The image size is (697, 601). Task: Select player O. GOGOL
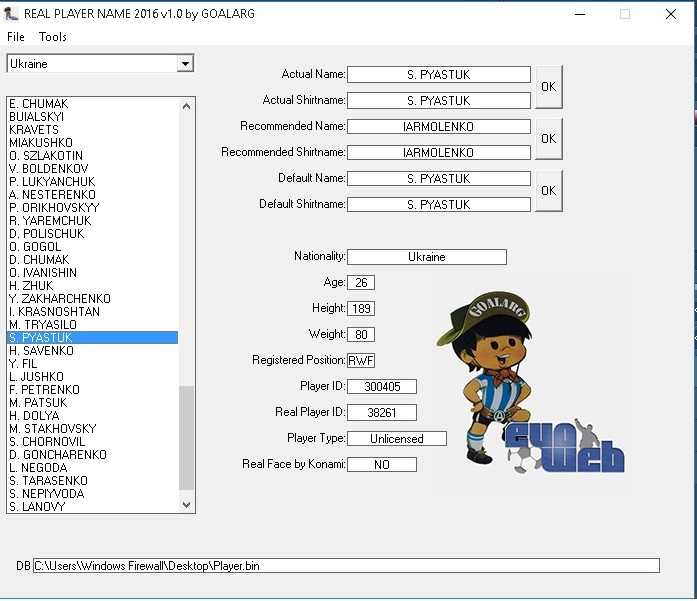(92, 247)
